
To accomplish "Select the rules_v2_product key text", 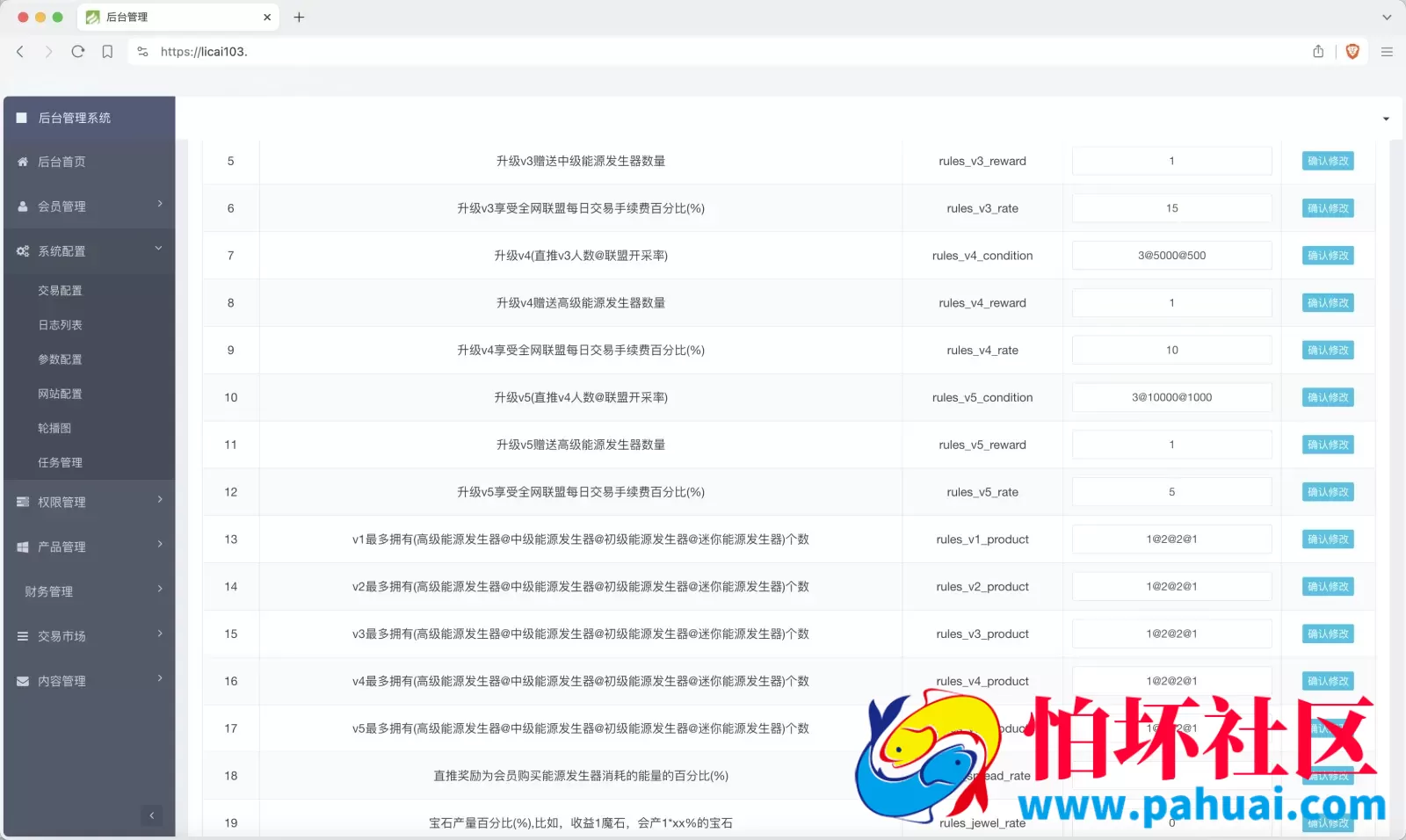I will point(982,587).
